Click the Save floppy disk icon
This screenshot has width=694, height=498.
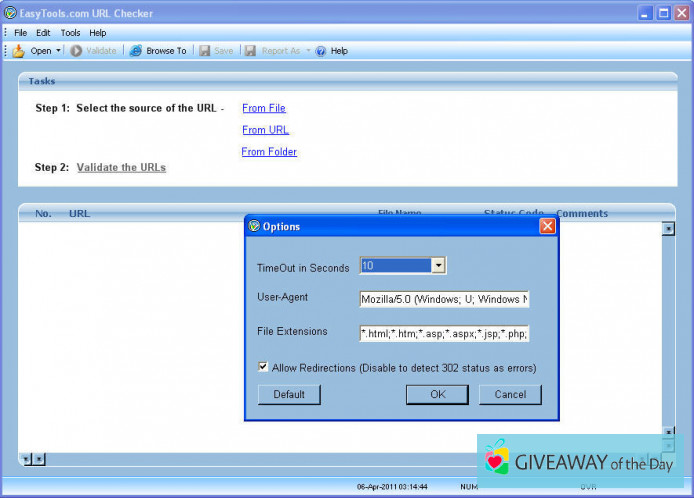tap(204, 51)
